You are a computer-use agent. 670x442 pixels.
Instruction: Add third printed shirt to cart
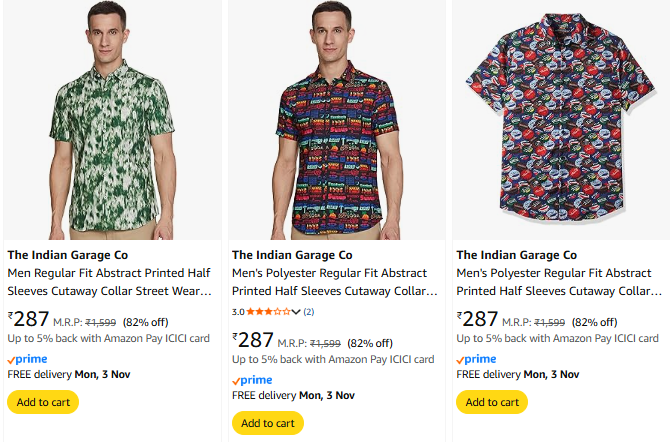pyautogui.click(x=492, y=402)
